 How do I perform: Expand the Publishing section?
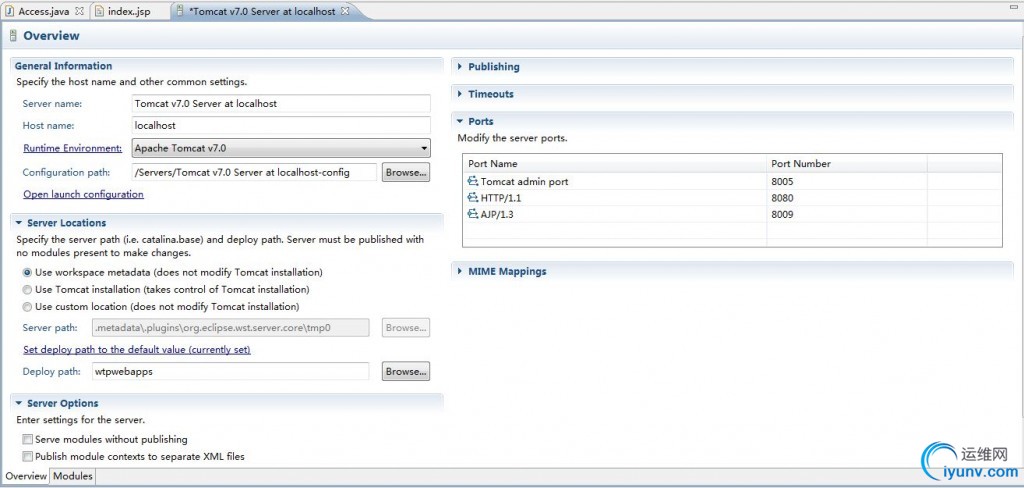coord(460,67)
